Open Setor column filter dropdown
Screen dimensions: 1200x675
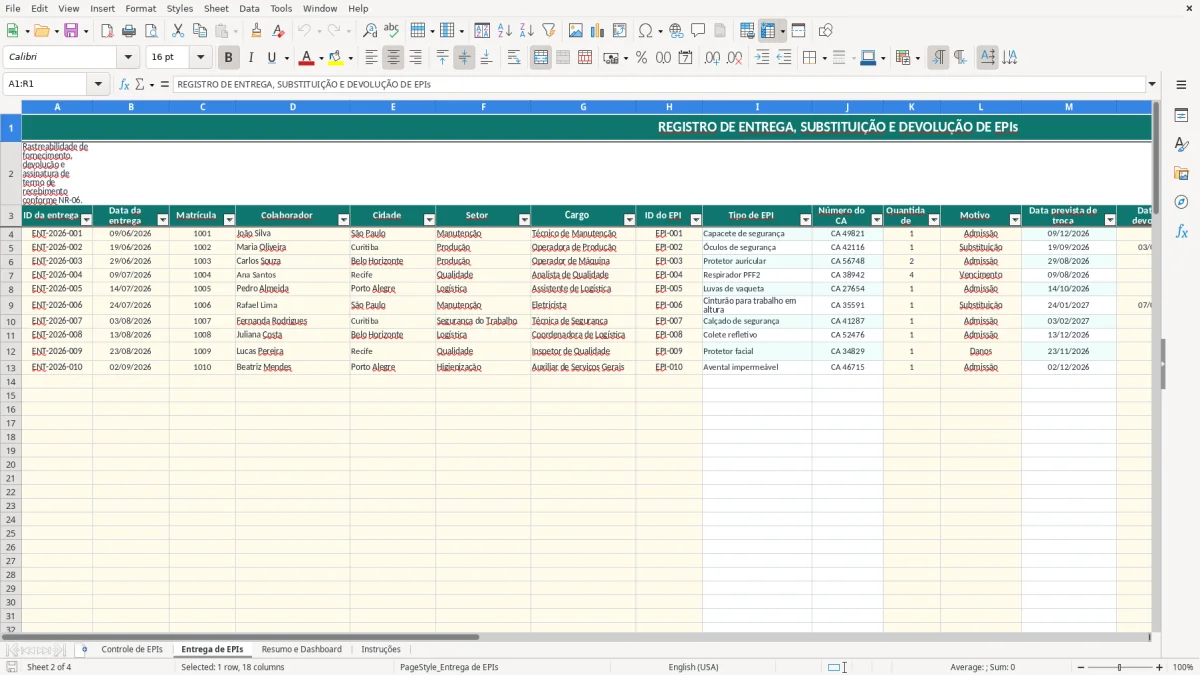[x=525, y=220]
